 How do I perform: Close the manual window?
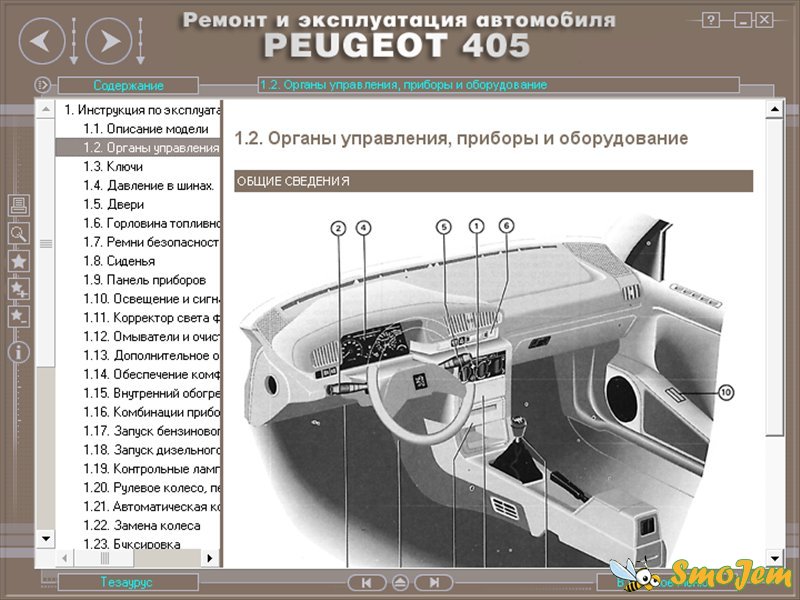point(764,20)
